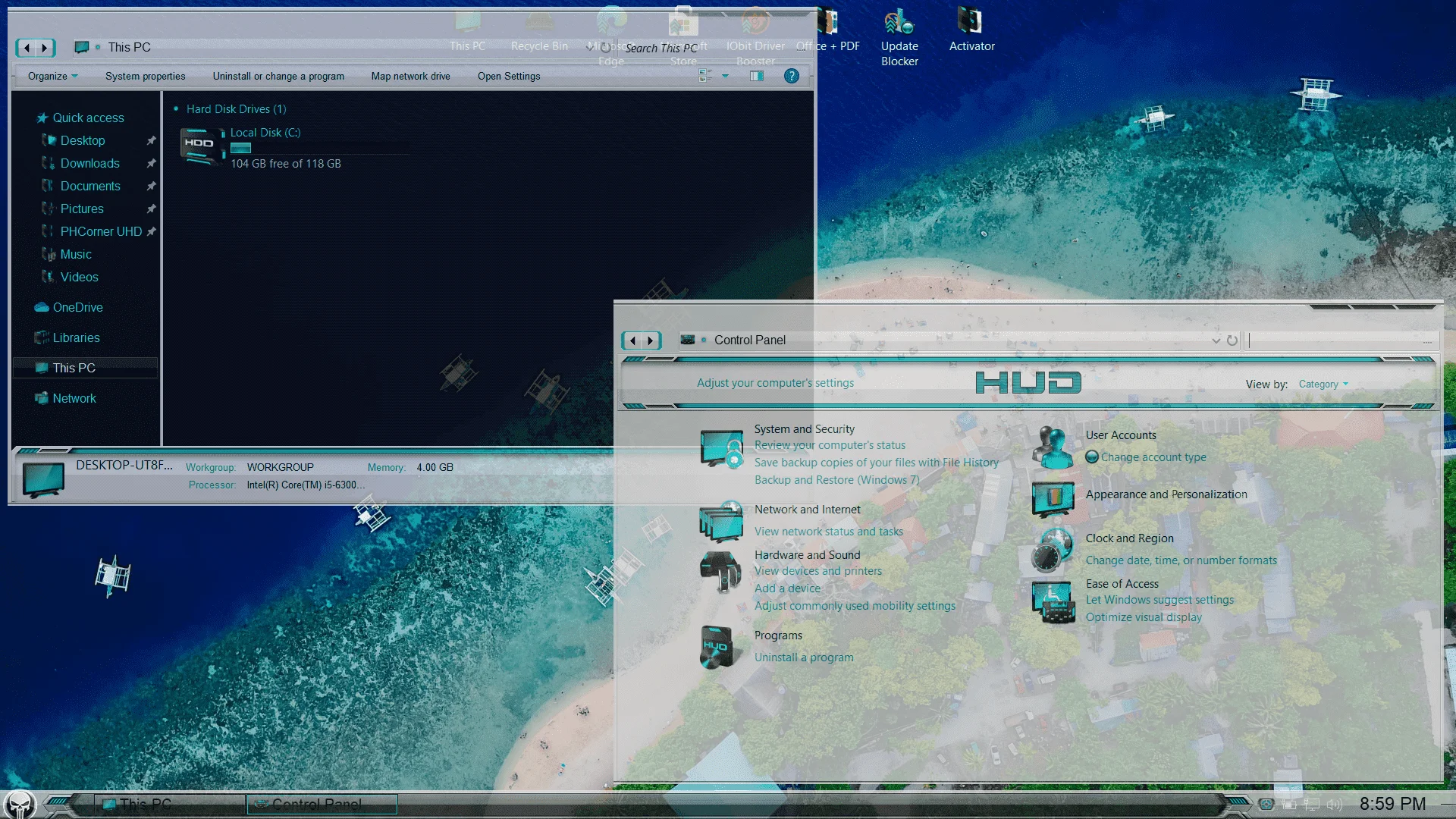Select the Local Disk (C:) HDD icon
The height and width of the screenshot is (819, 1456).
(x=202, y=147)
